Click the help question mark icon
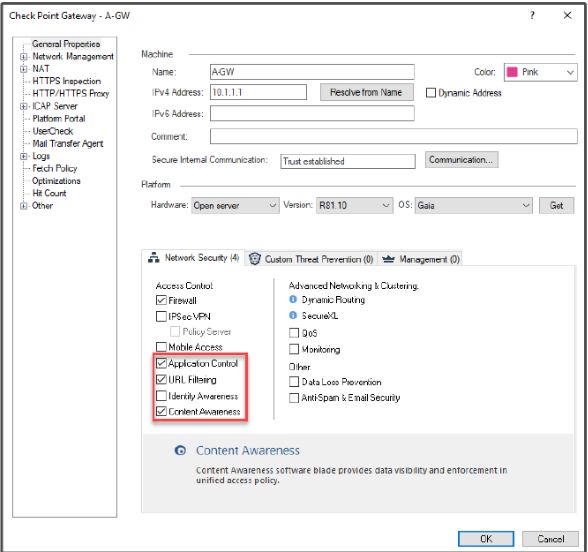 532,15
